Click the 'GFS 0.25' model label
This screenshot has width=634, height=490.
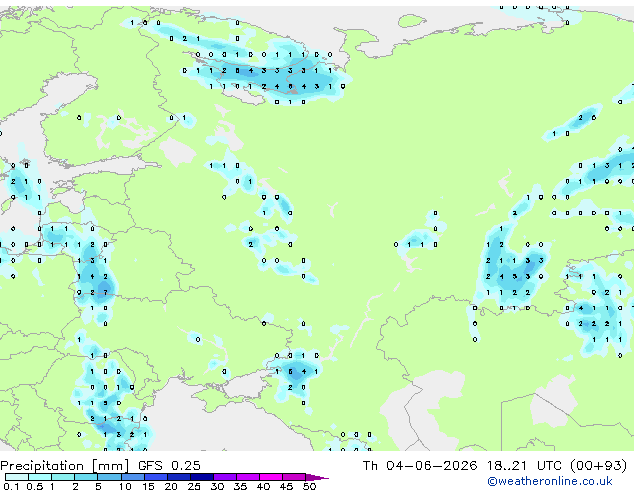(169, 465)
